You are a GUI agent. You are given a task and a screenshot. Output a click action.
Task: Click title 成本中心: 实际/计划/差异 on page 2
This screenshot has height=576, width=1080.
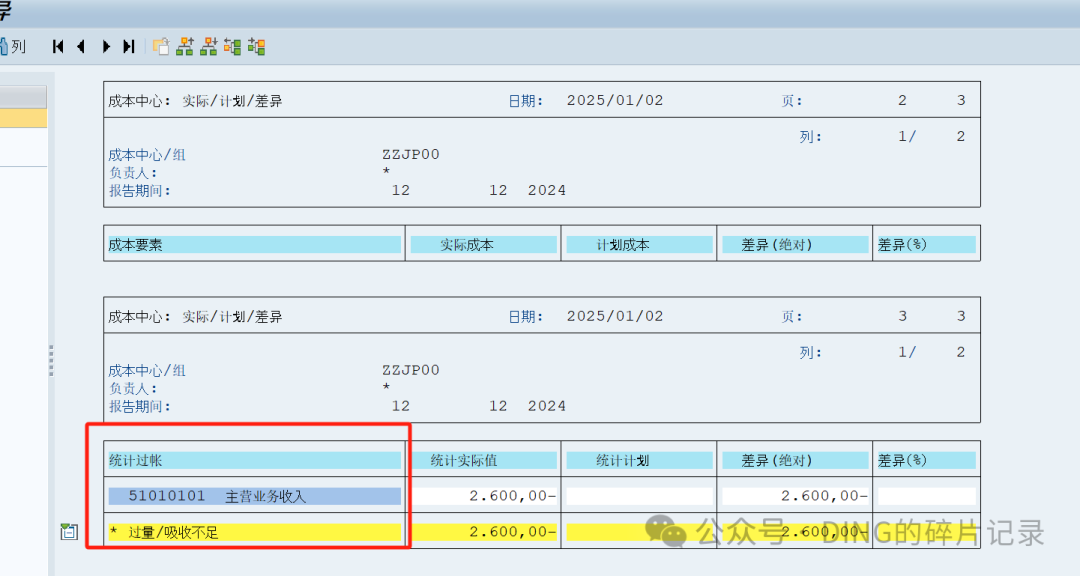point(195,101)
